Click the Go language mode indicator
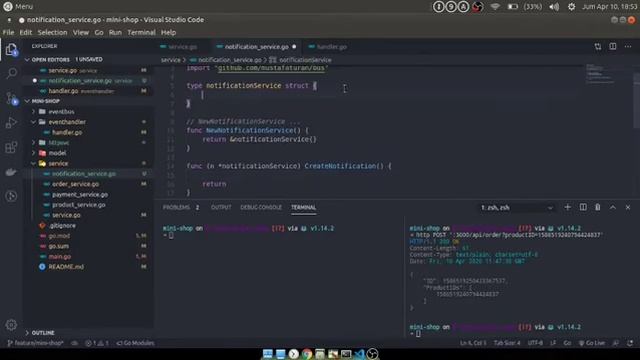640x360 pixels. [567, 343]
